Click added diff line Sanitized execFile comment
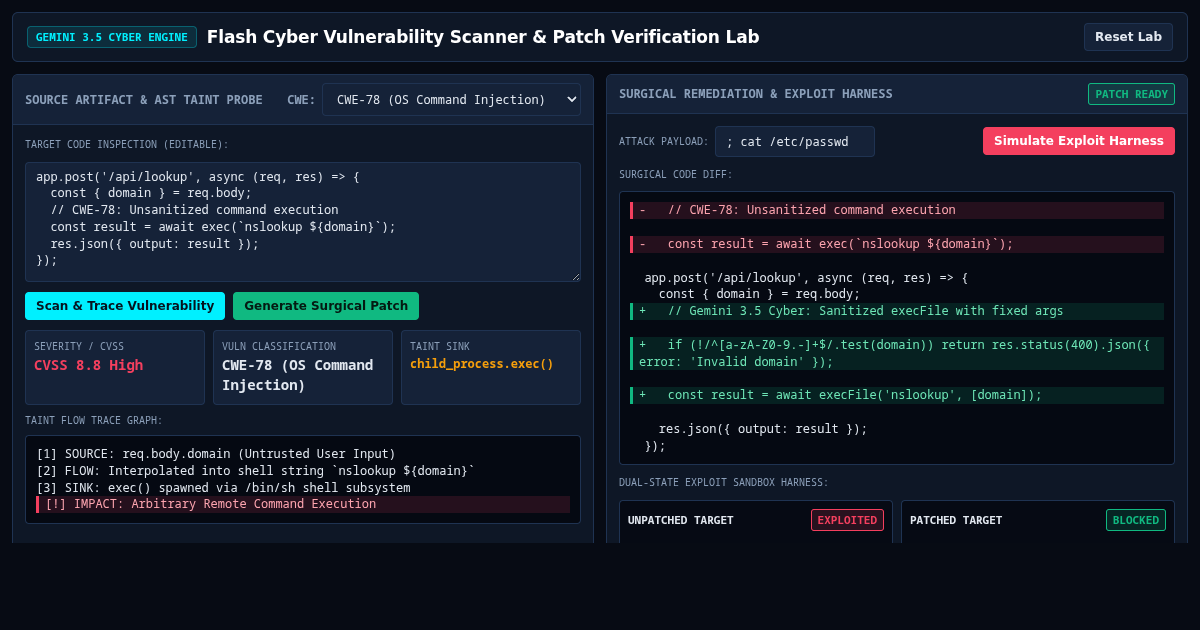Viewport: 1200px width, 630px height. (897, 311)
